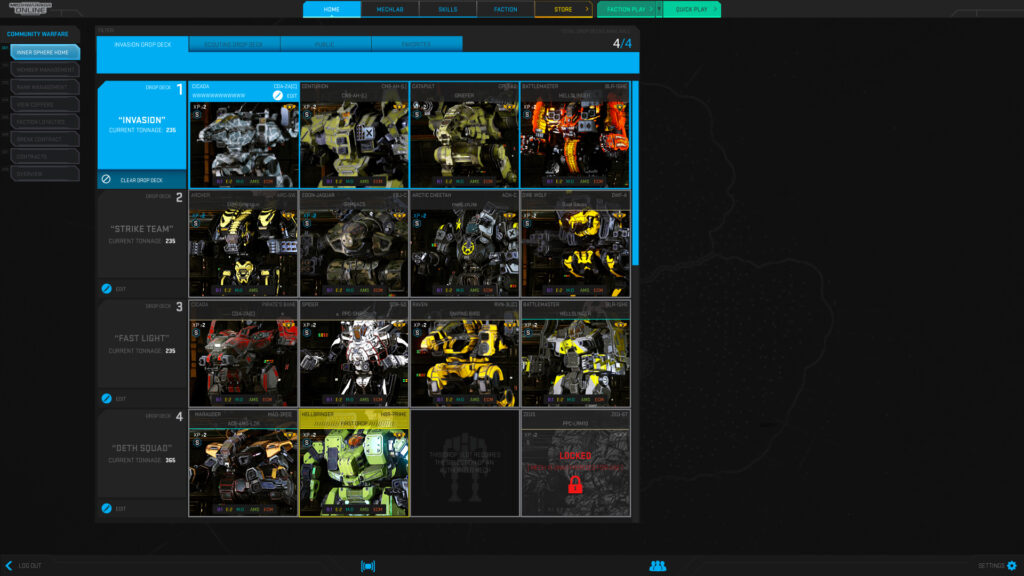Screen dimensions: 1024x576
Task: Click the MechWarrior Online logo
Action: click(x=30, y=8)
